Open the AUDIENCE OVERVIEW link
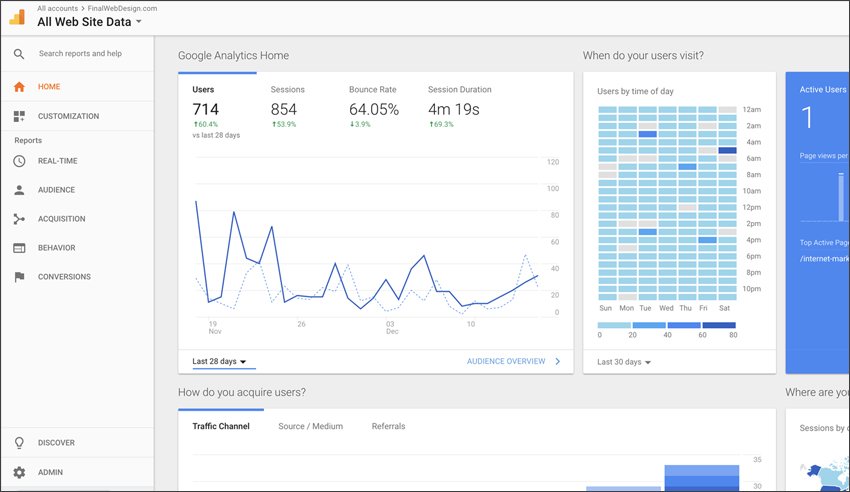Image resolution: width=850 pixels, height=492 pixels. [x=506, y=361]
